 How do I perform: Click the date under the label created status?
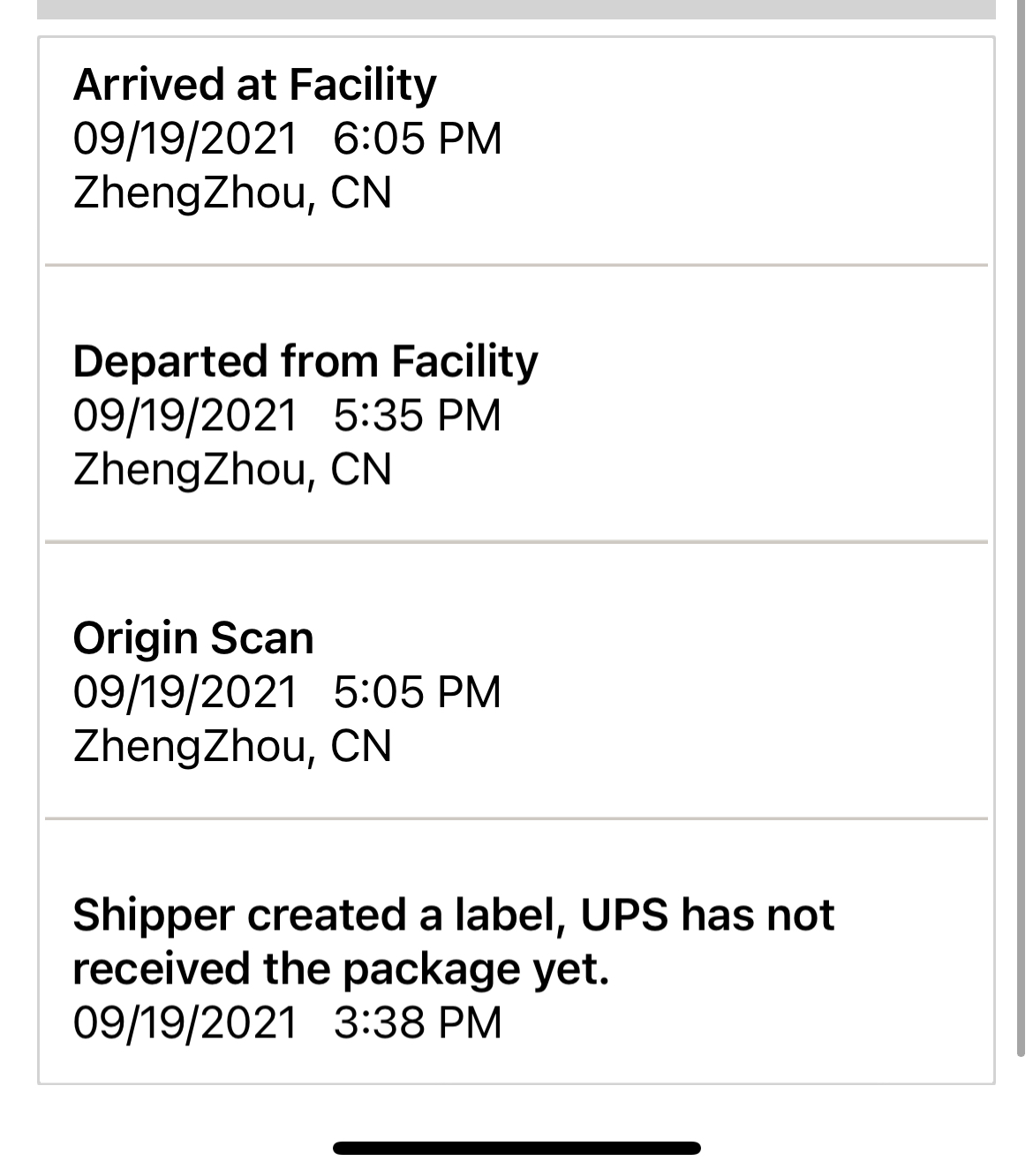(x=185, y=1022)
